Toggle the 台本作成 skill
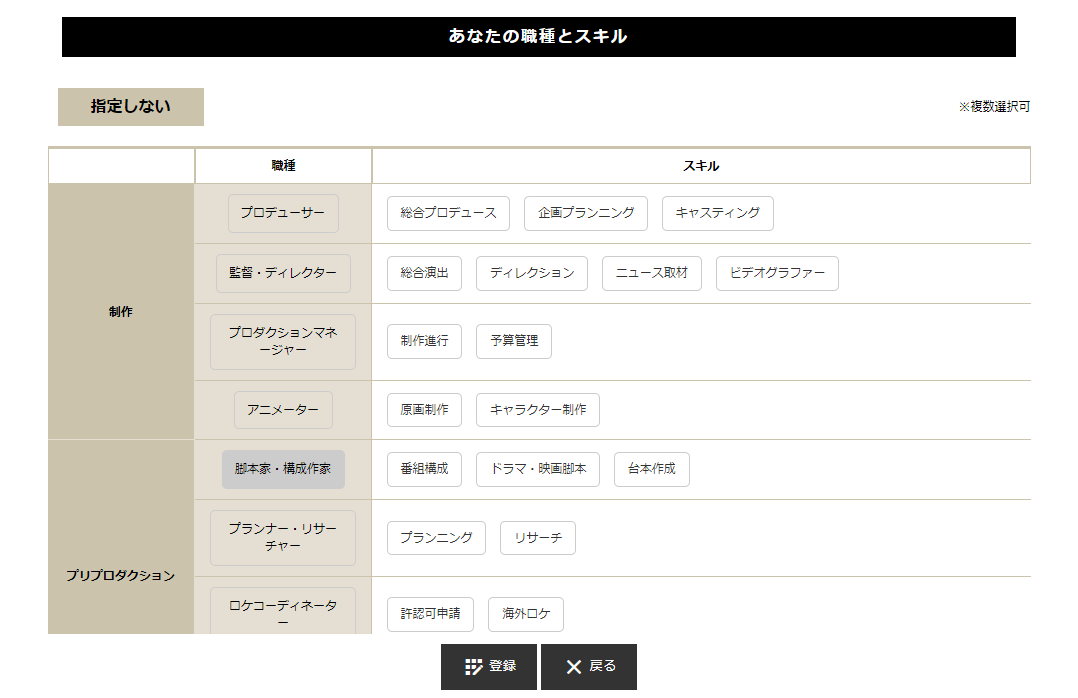This screenshot has height=698, width=1078. coord(652,469)
